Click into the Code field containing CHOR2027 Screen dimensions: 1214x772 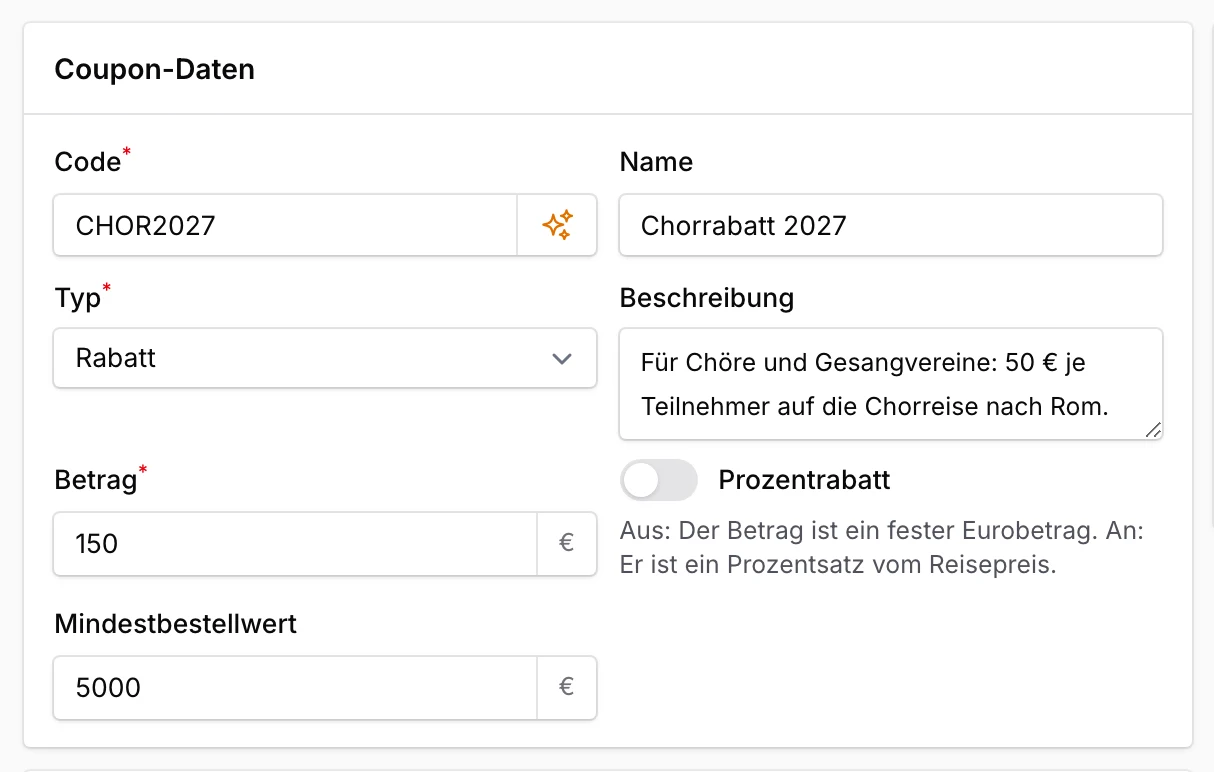[285, 225]
